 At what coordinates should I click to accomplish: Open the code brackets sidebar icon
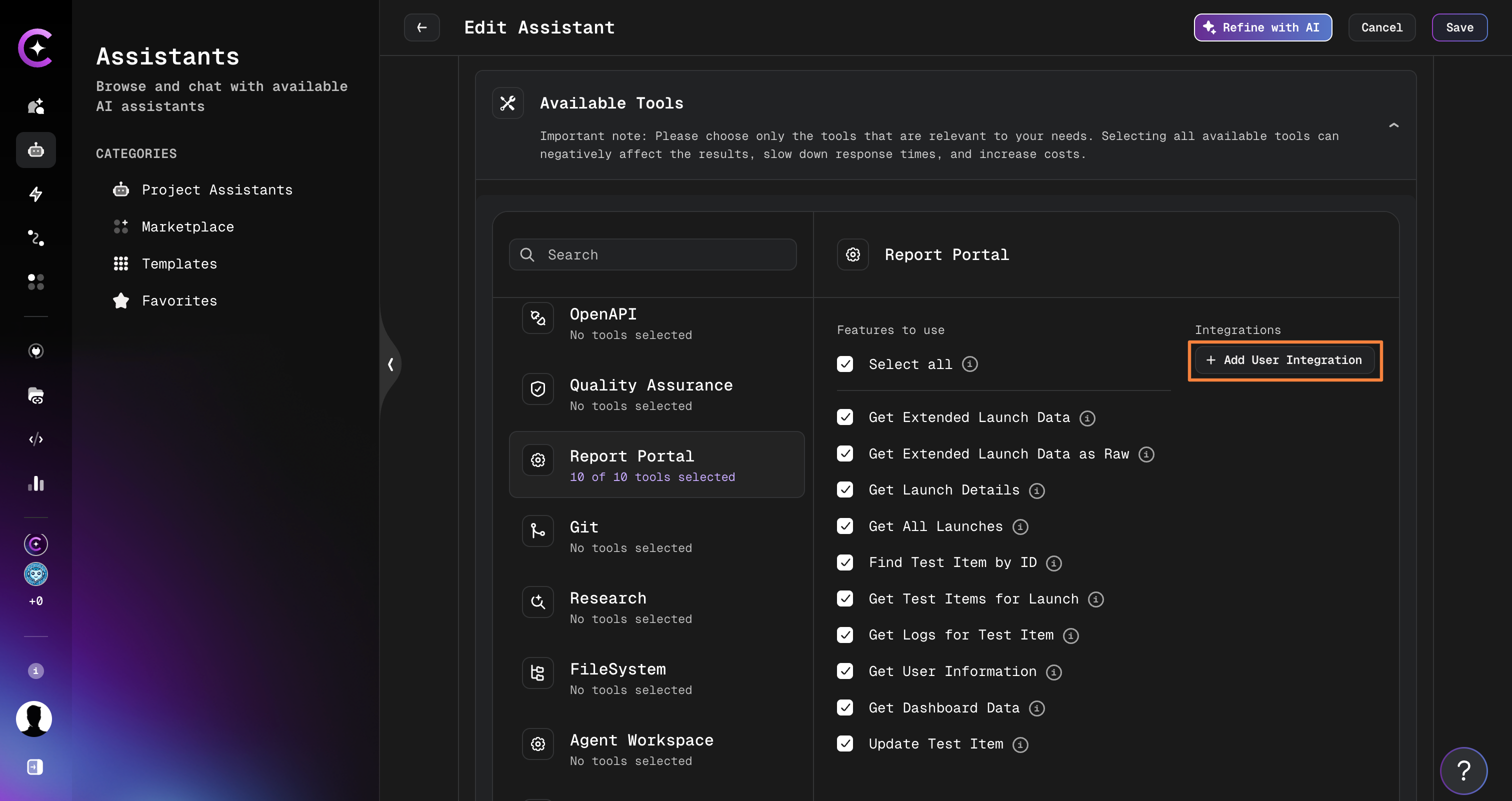coord(36,439)
